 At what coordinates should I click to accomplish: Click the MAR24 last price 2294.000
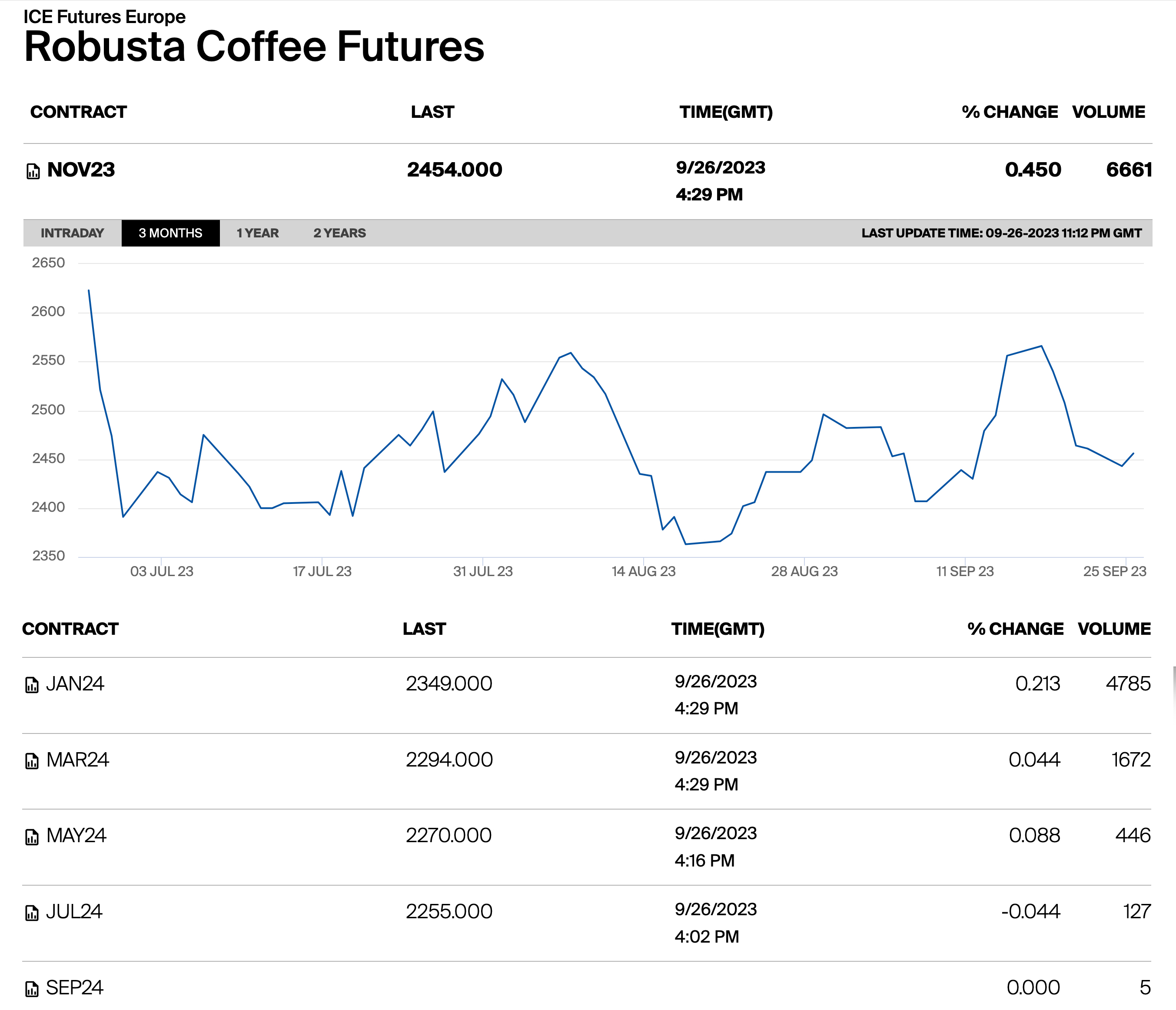(449, 760)
